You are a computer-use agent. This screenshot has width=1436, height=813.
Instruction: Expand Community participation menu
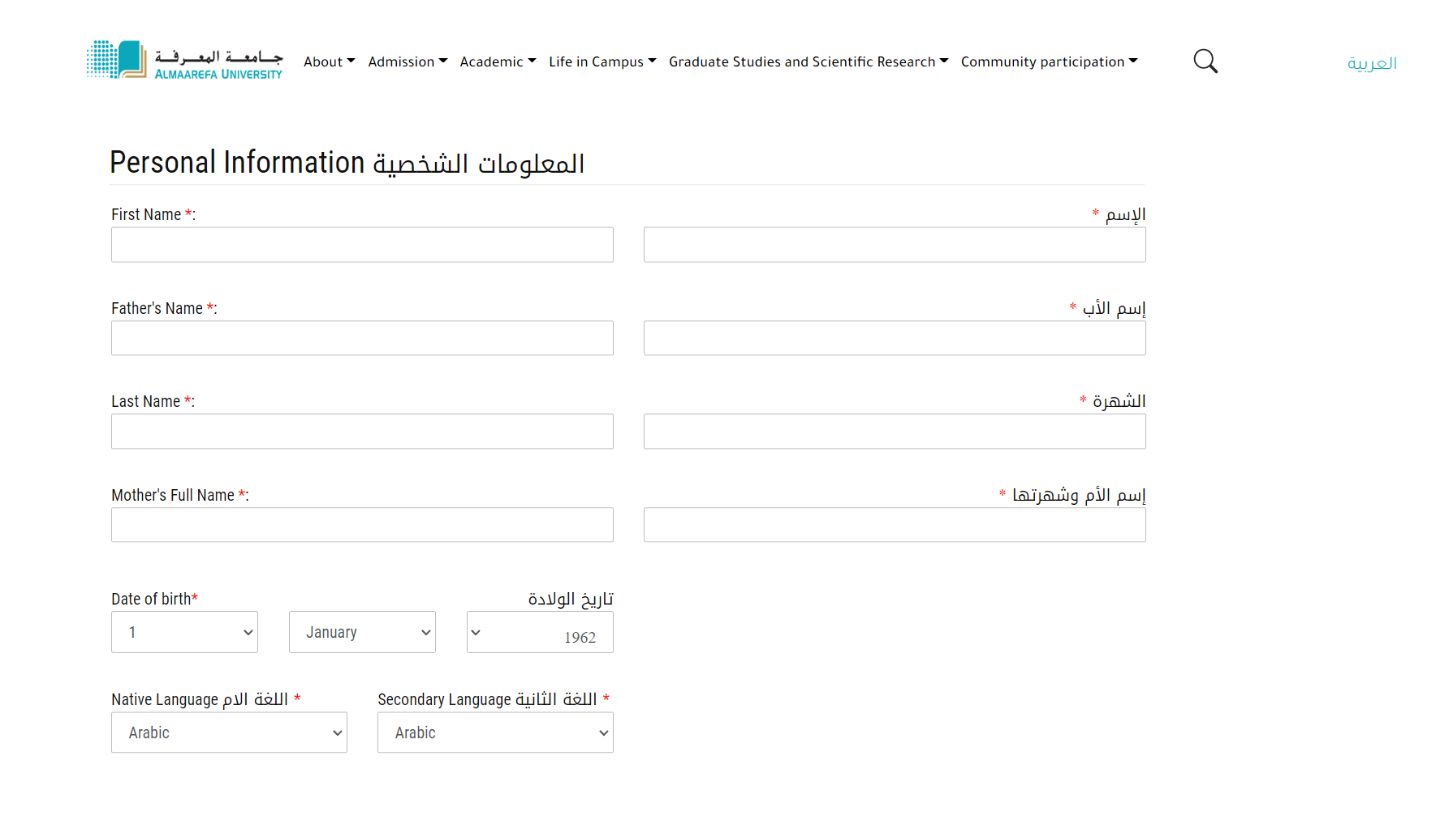click(x=1048, y=62)
